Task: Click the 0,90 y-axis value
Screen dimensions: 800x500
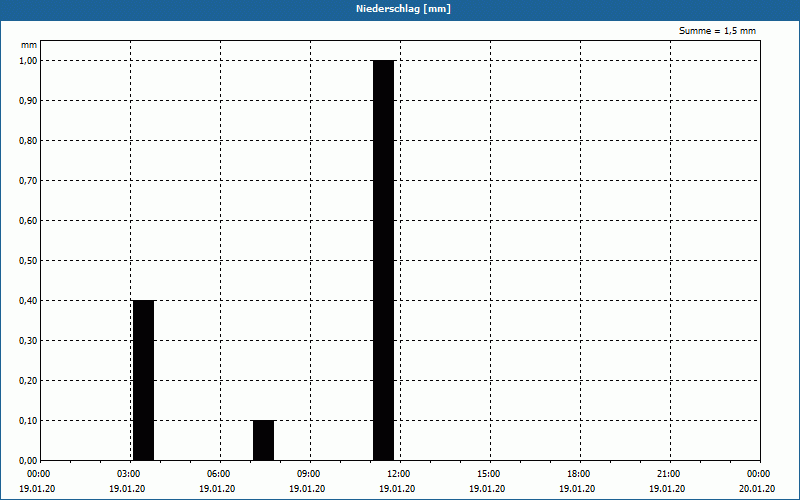Action: coord(29,101)
